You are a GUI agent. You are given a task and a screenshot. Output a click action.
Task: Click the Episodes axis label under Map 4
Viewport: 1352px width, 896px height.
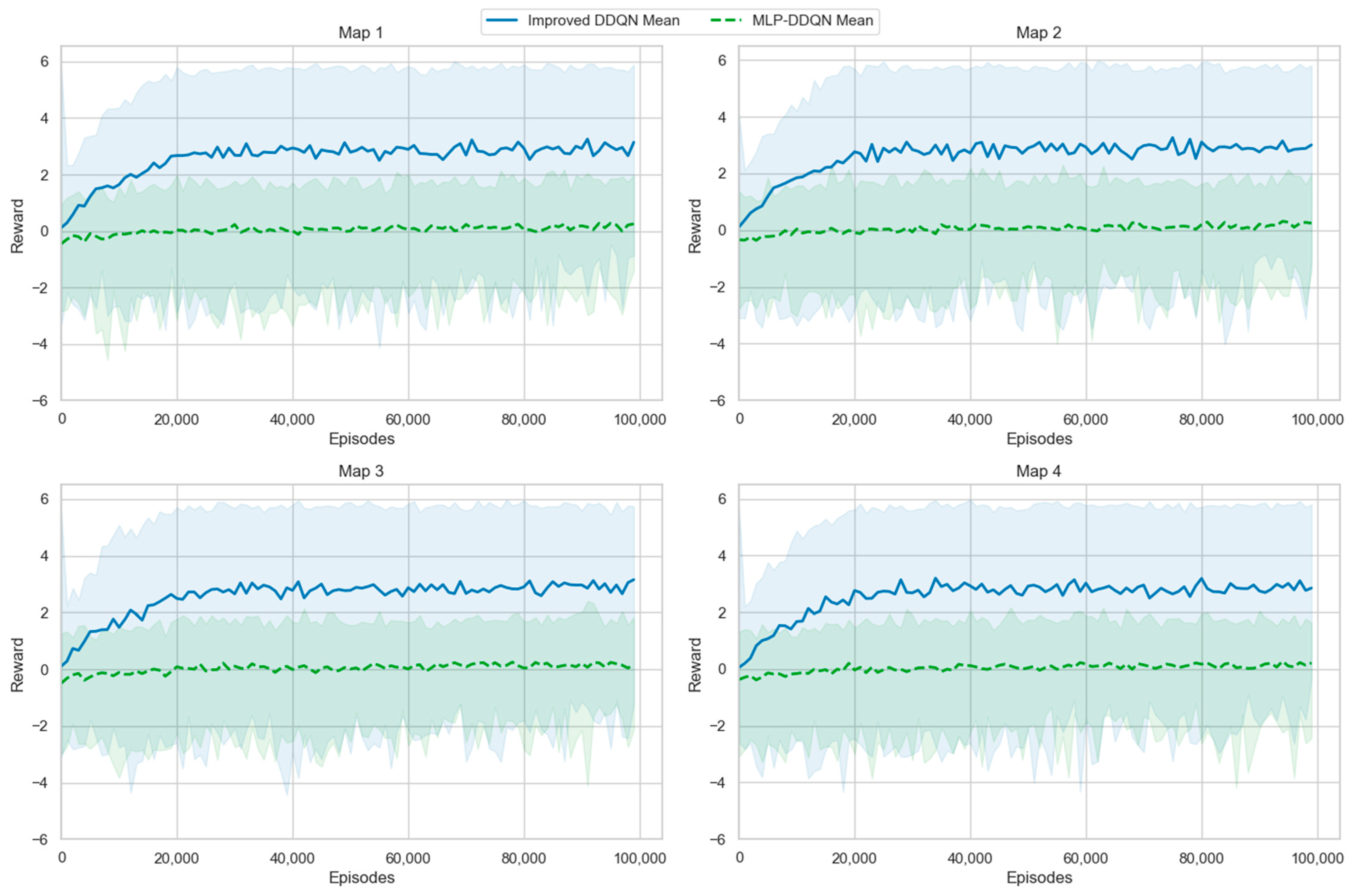(1039, 878)
